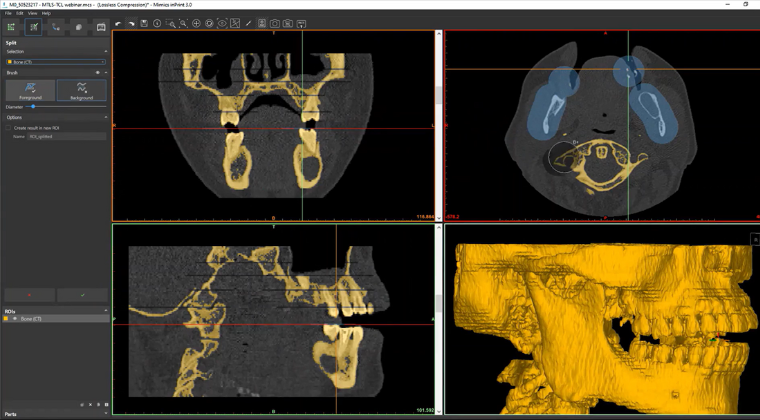Save the project with the floppy disk icon

click(x=144, y=23)
